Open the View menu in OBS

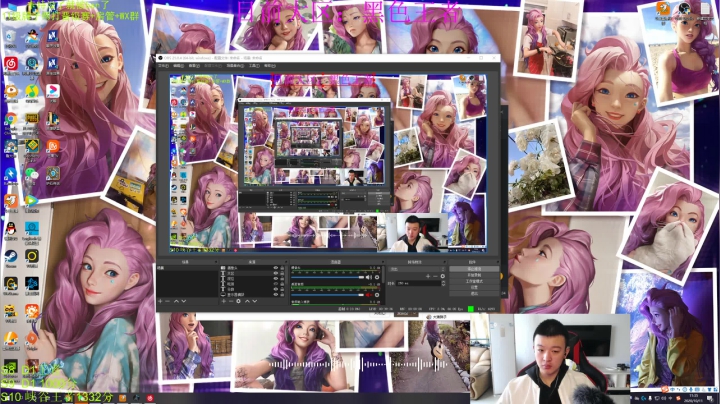click(194, 66)
